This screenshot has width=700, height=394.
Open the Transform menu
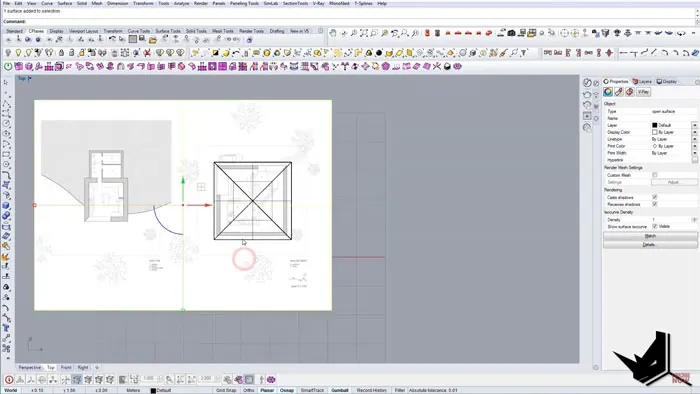coord(143,3)
